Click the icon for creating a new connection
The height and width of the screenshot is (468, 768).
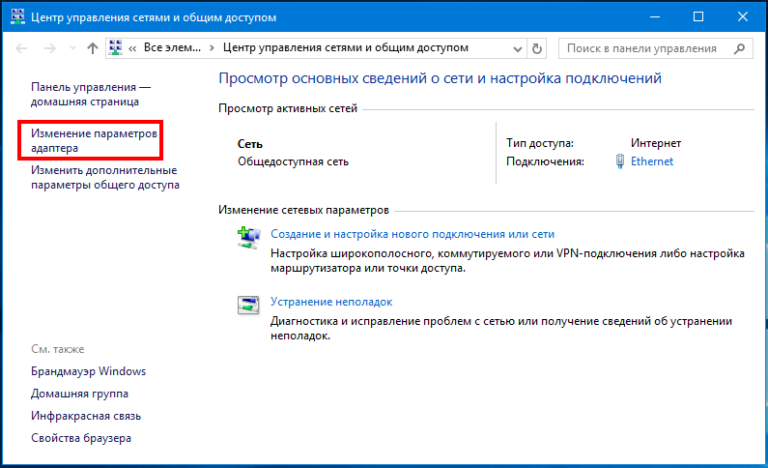click(x=247, y=237)
